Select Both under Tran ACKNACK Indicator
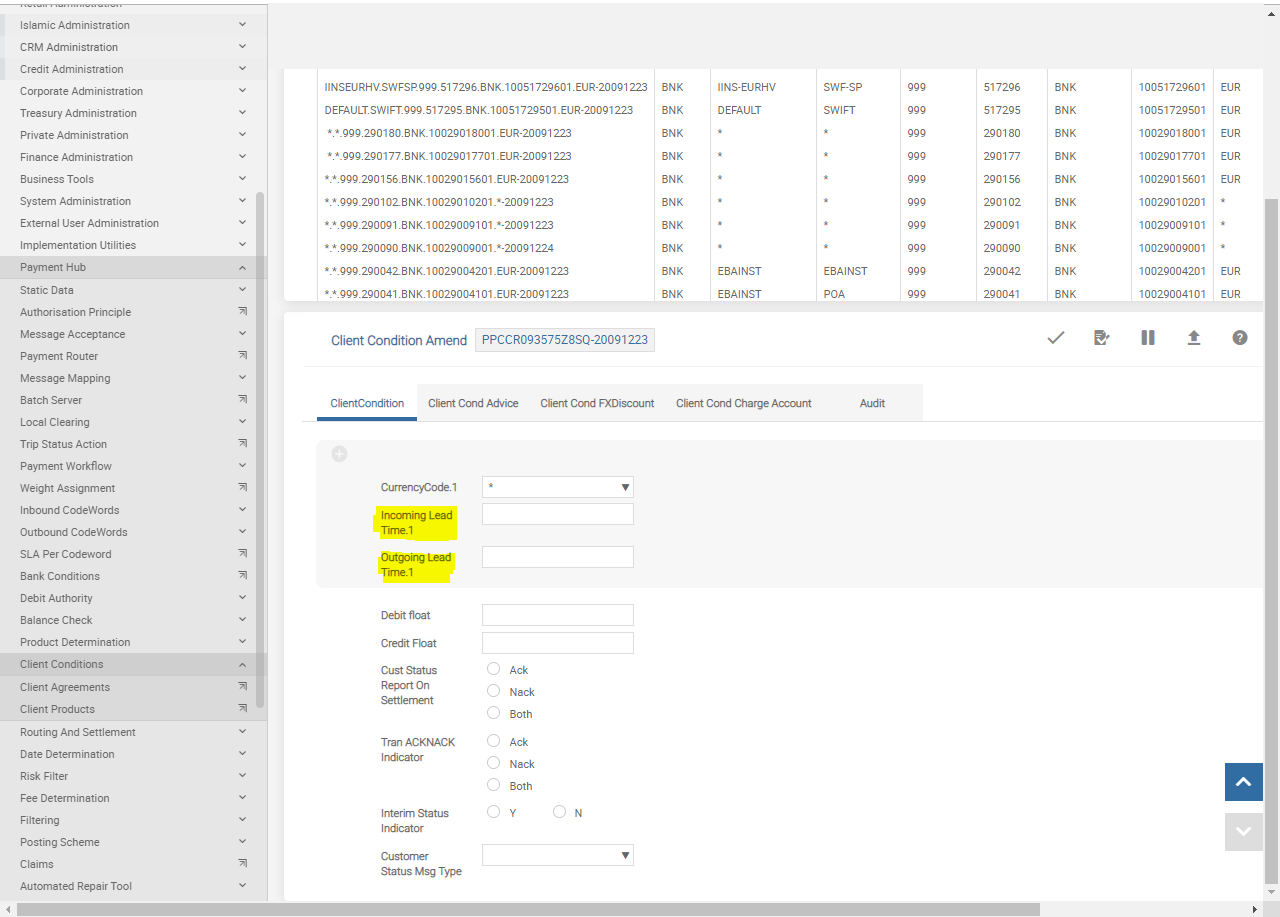This screenshot has height=917, width=1280. (x=493, y=785)
